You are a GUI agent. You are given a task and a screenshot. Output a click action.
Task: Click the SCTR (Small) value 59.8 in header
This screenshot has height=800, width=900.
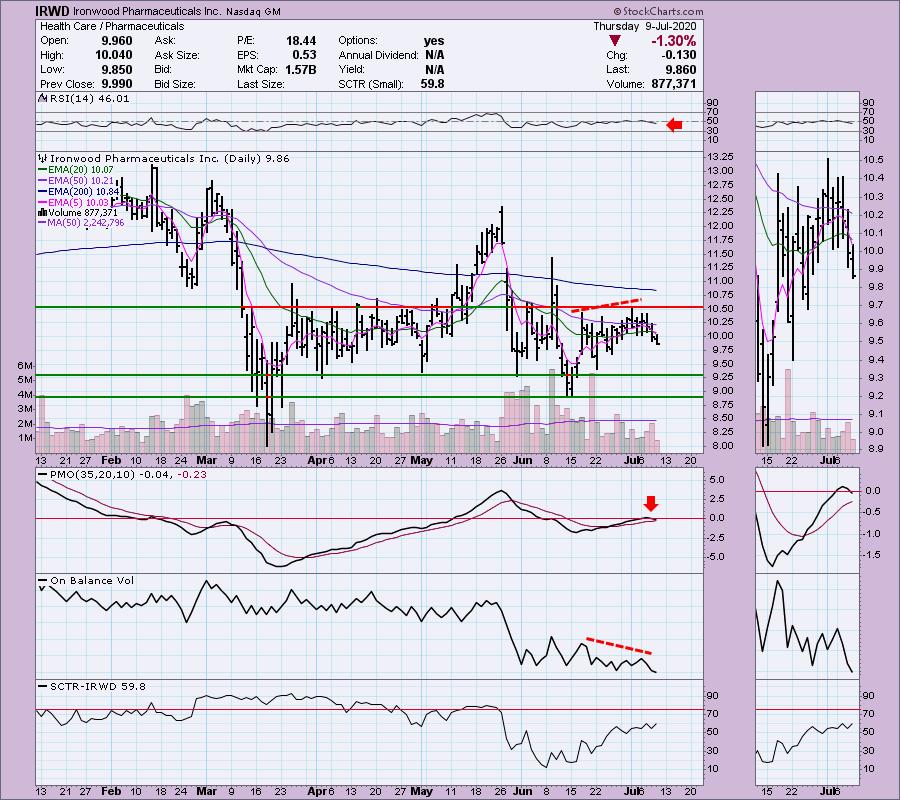[x=432, y=84]
